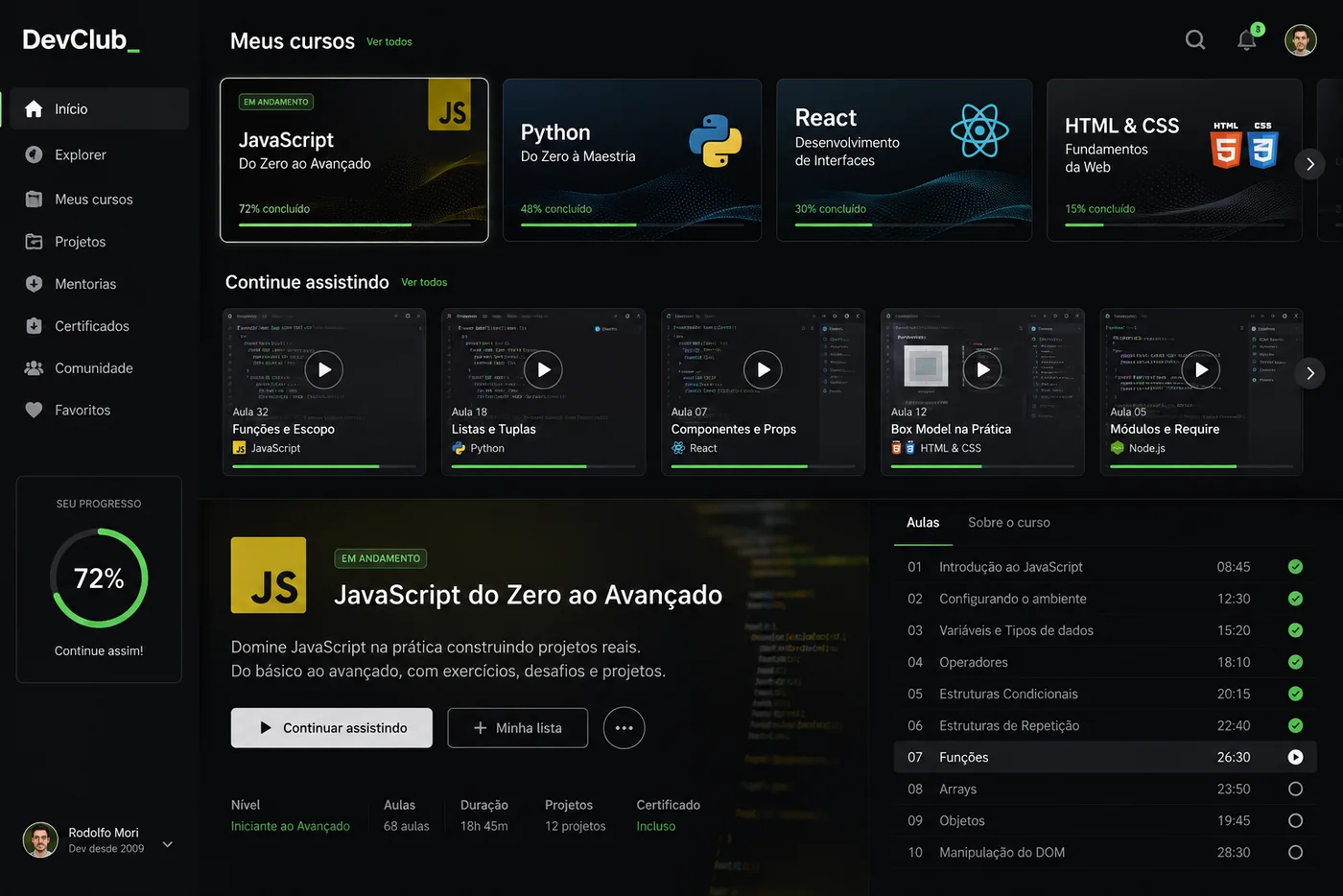Toggle completion check for Configurando o ambiente
The height and width of the screenshot is (896, 1343).
(x=1295, y=599)
